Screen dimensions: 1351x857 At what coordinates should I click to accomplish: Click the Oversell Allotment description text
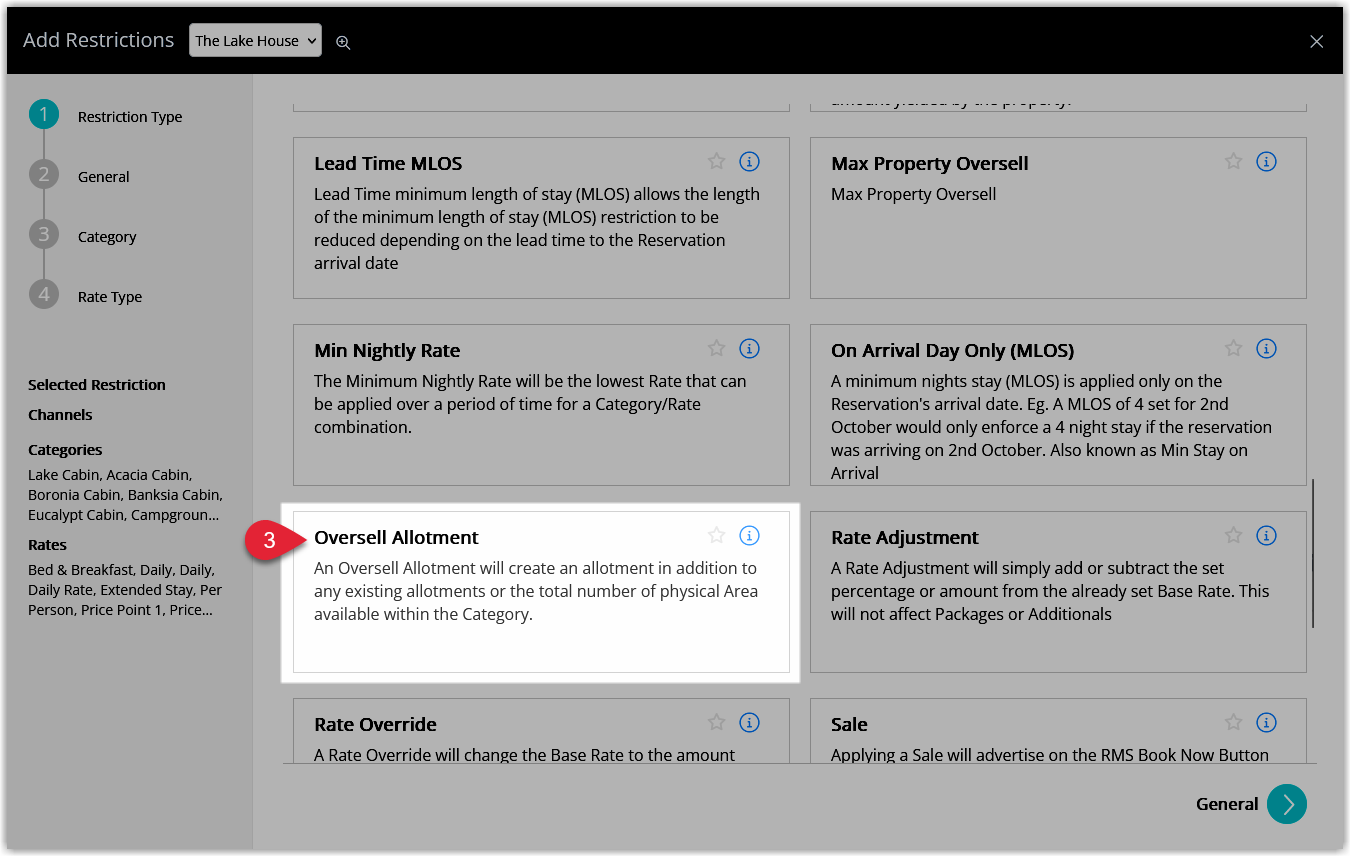click(536, 591)
